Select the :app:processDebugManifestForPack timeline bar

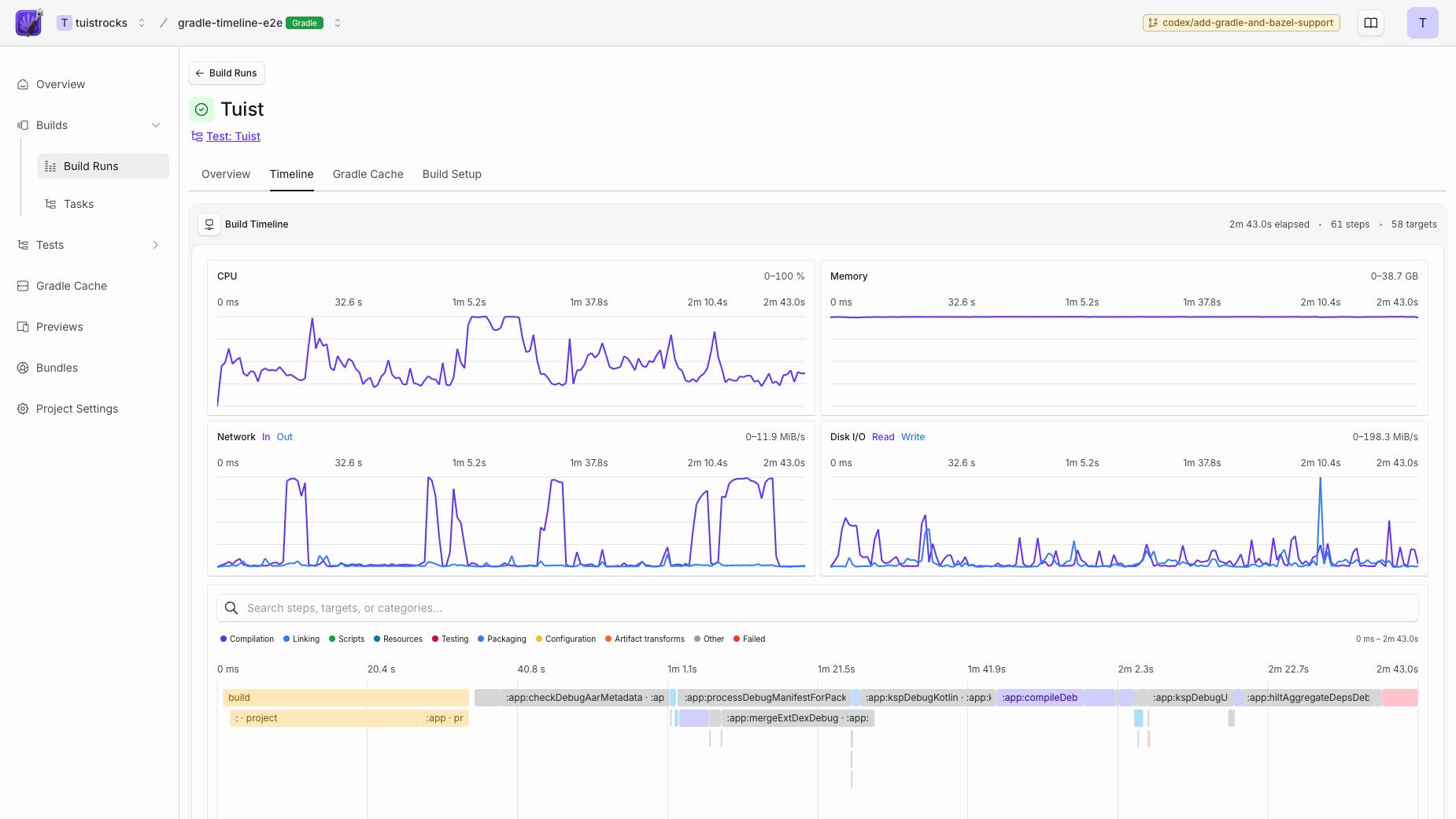764,698
